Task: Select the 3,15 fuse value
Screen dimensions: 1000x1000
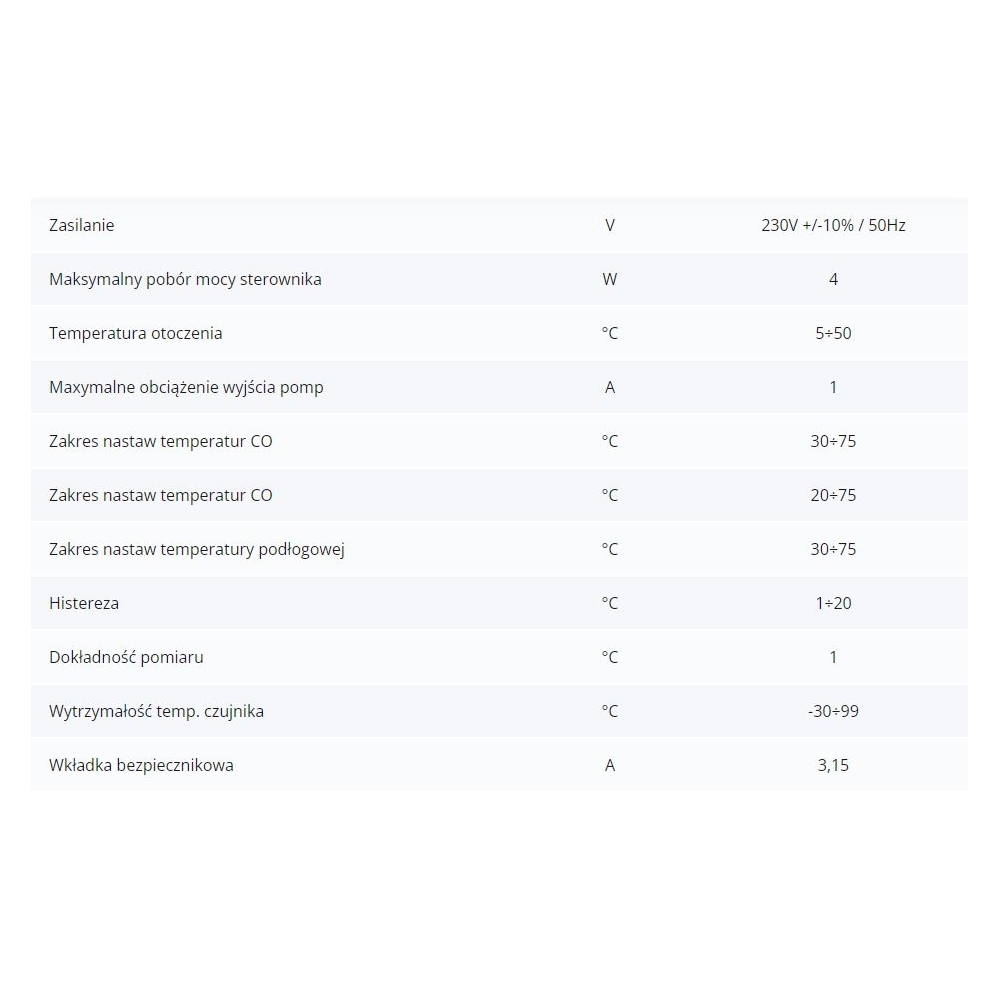Action: click(x=833, y=765)
